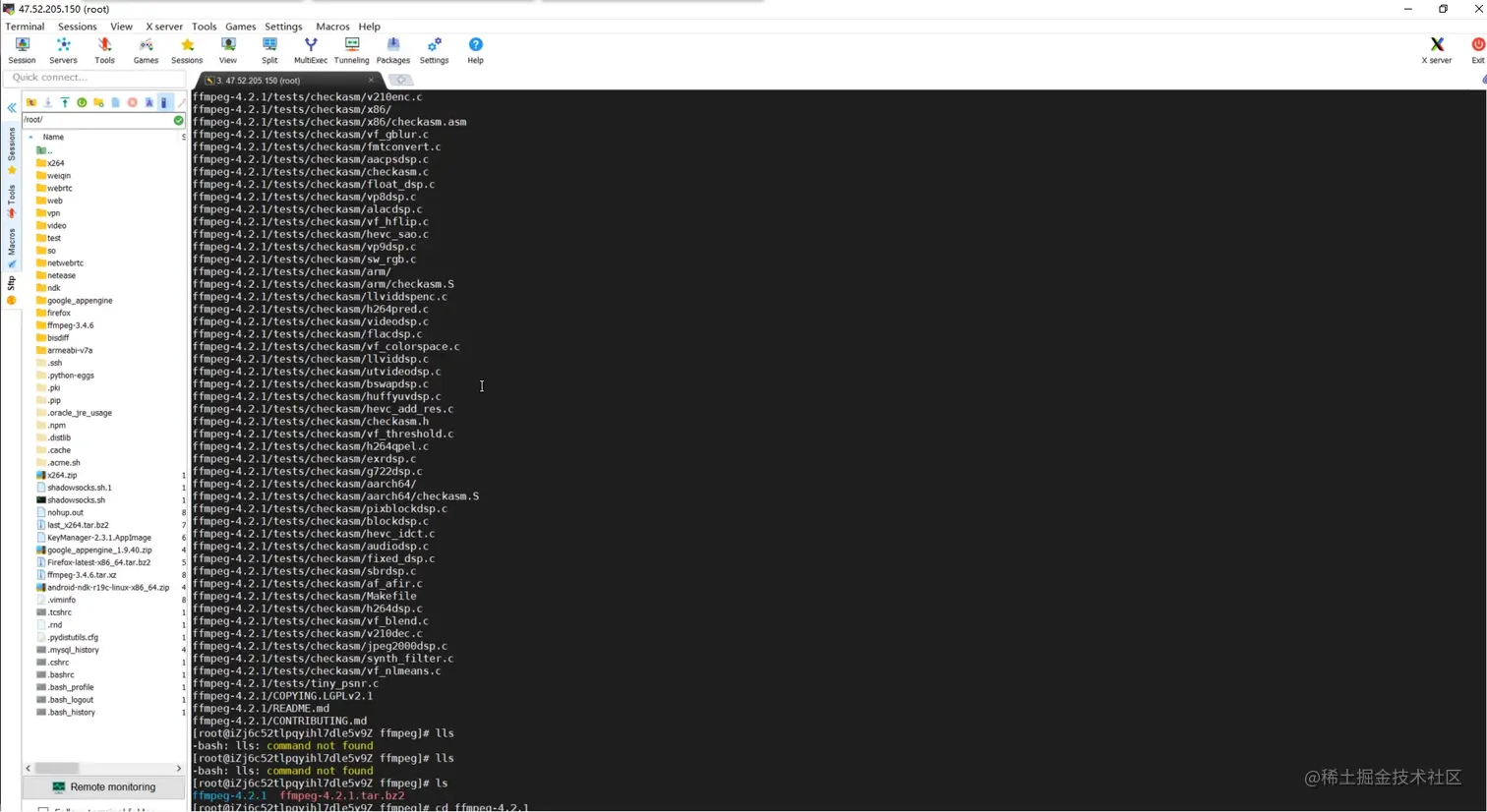
Task: Open the parent '..' folder entry
Action: [x=44, y=150]
